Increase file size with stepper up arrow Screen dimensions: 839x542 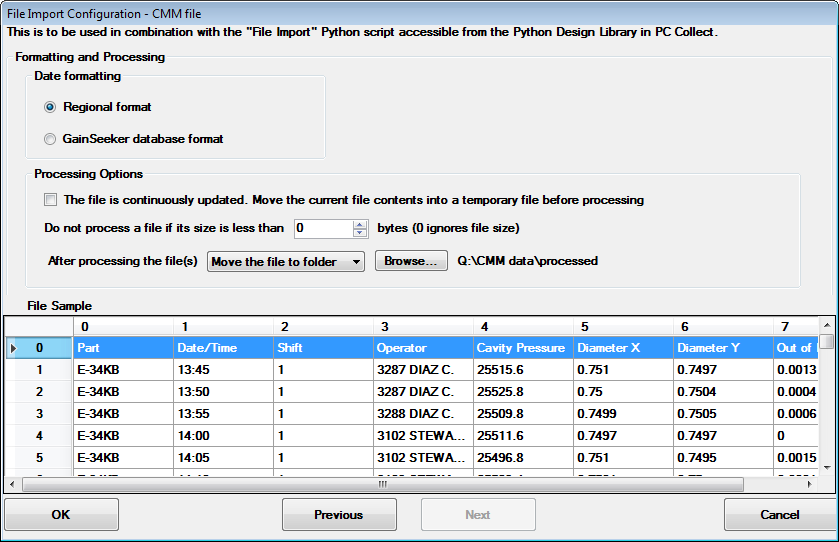pos(361,224)
